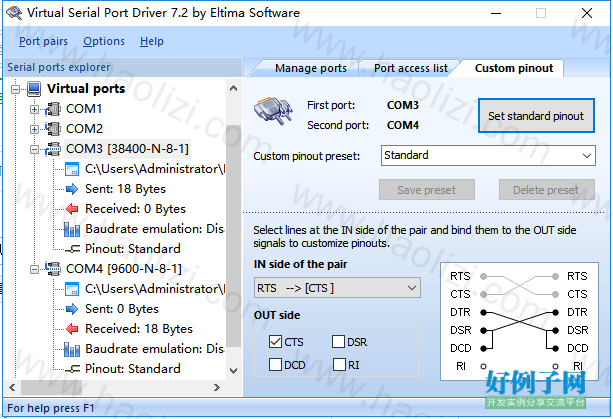
Task: Open the IN side RTS dropdown
Action: pos(337,288)
